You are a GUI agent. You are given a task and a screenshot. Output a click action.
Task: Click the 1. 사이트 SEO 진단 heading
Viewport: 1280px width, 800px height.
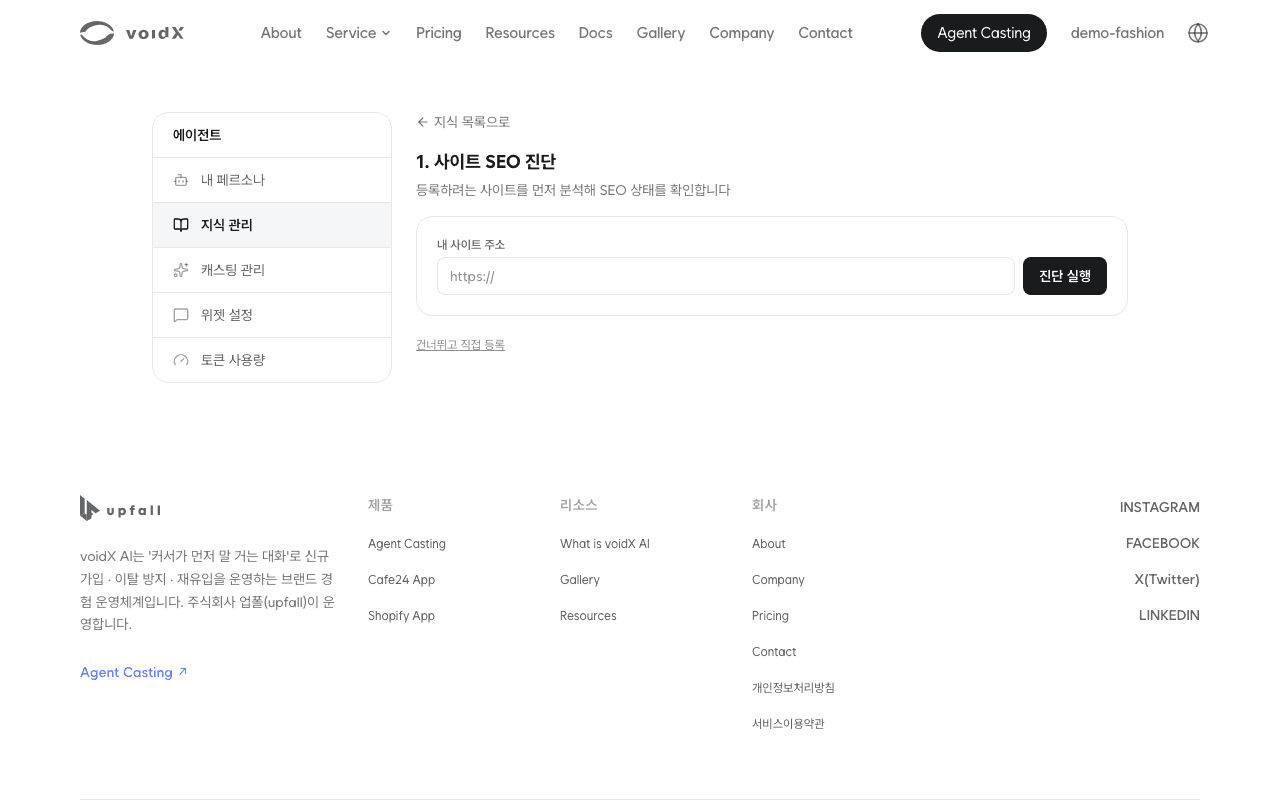tap(486, 161)
